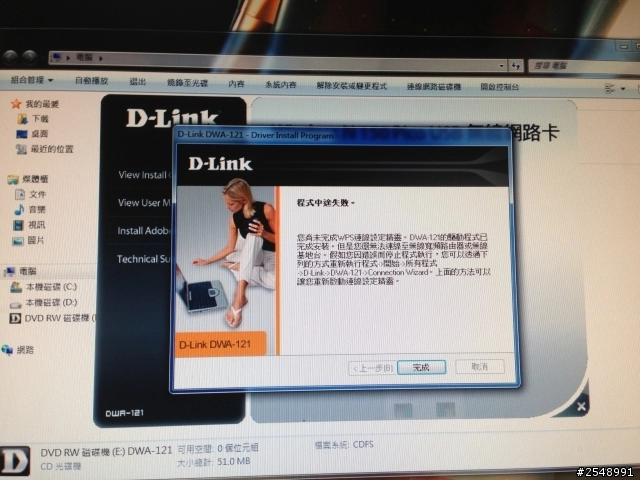Viewport: 640px width, 480px height.
Task: Click the 檔案系統: CDFS status text
Action: point(344,445)
